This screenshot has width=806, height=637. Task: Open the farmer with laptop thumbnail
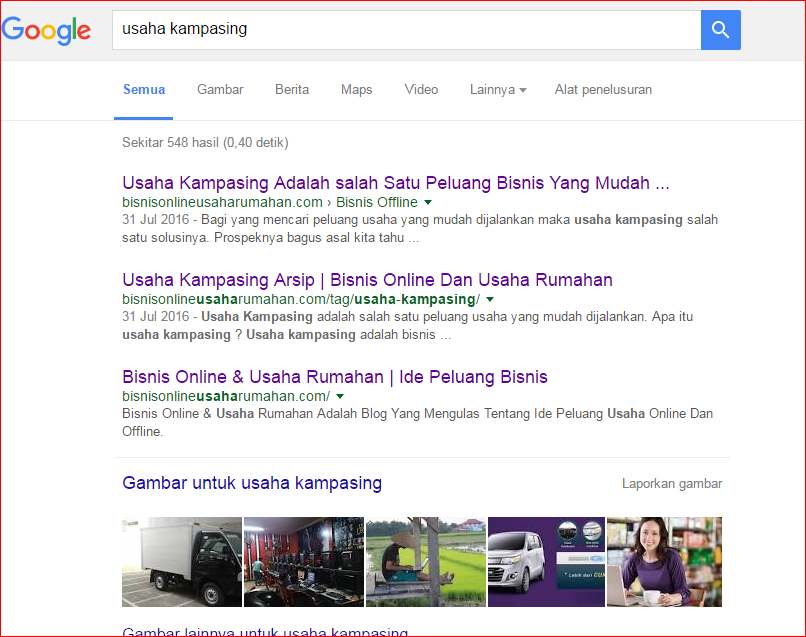[426, 562]
